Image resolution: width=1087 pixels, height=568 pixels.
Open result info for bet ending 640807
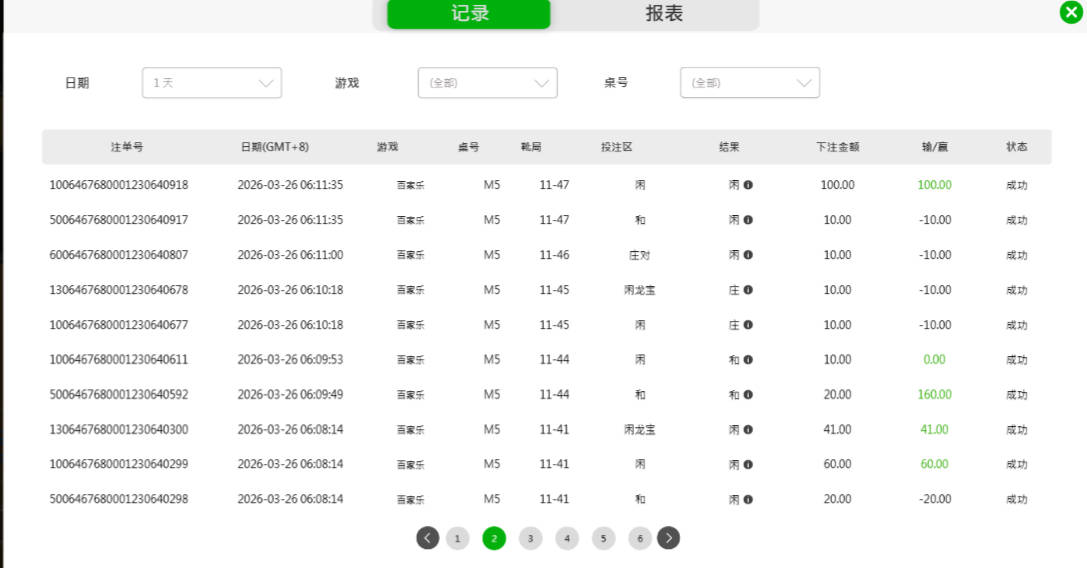pos(748,255)
